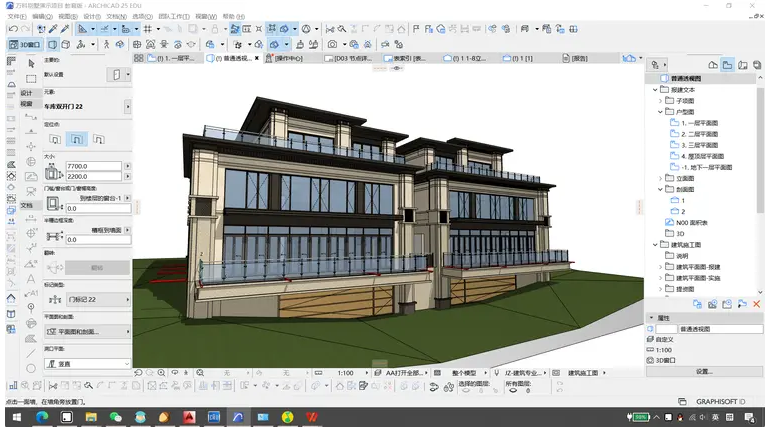Click the Undo arrow in the toolbar
Viewport: 767px width, 428px height.
[14, 29]
